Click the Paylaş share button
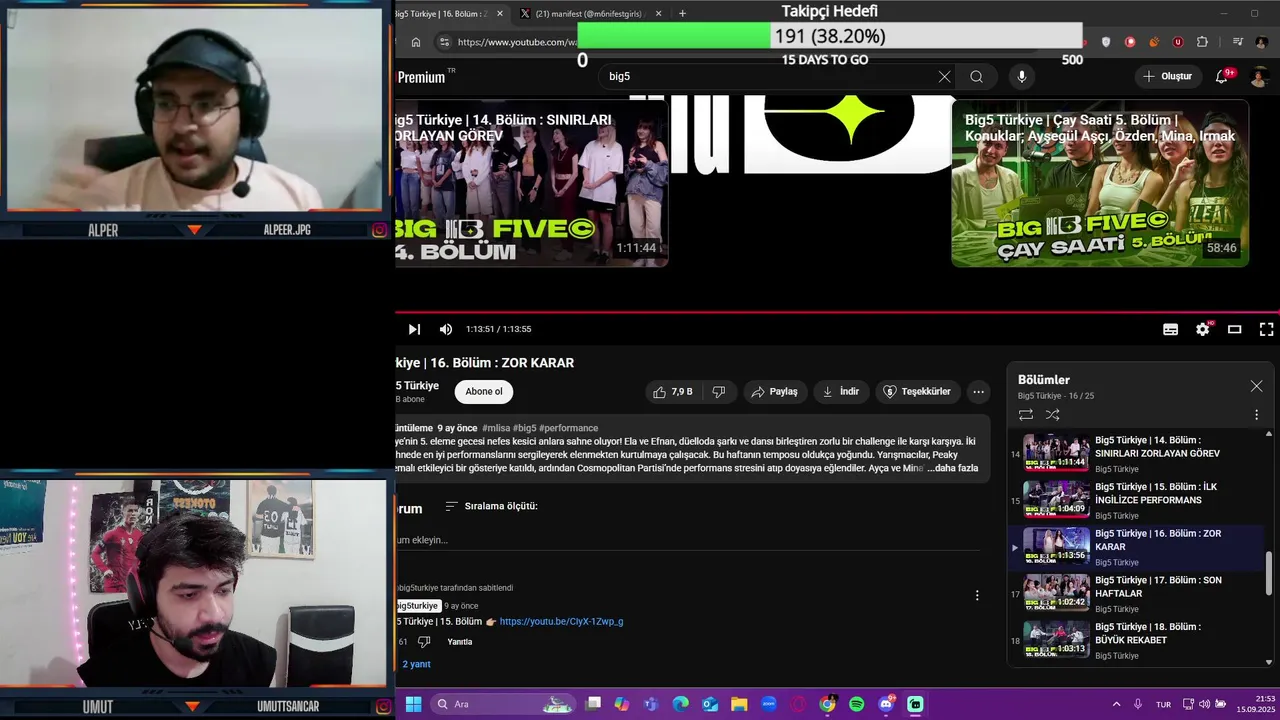This screenshot has height=720, width=1280. [x=774, y=392]
